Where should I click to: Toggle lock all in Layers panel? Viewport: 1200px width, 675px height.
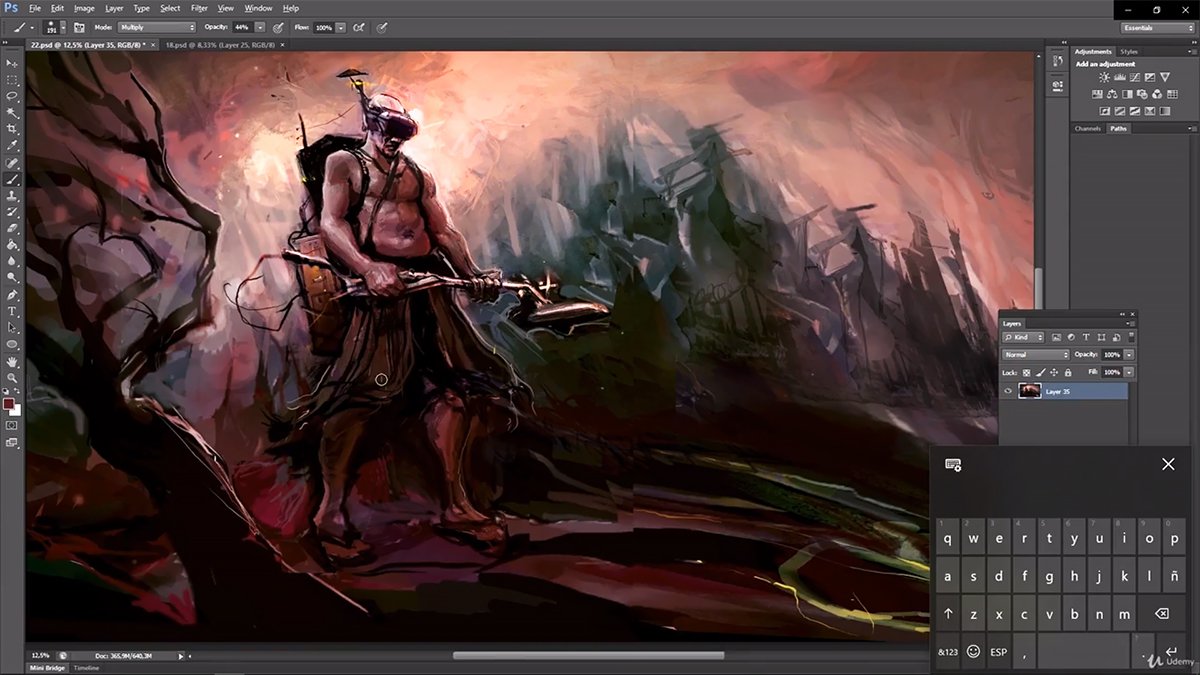1067,372
